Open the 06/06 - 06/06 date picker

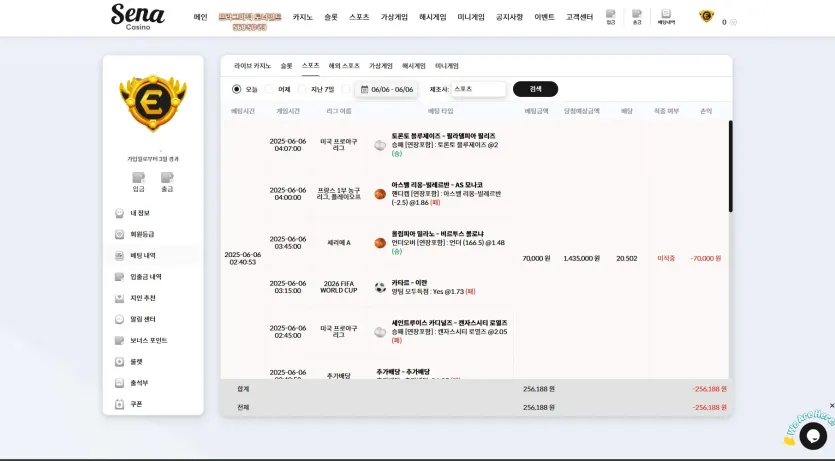point(387,89)
